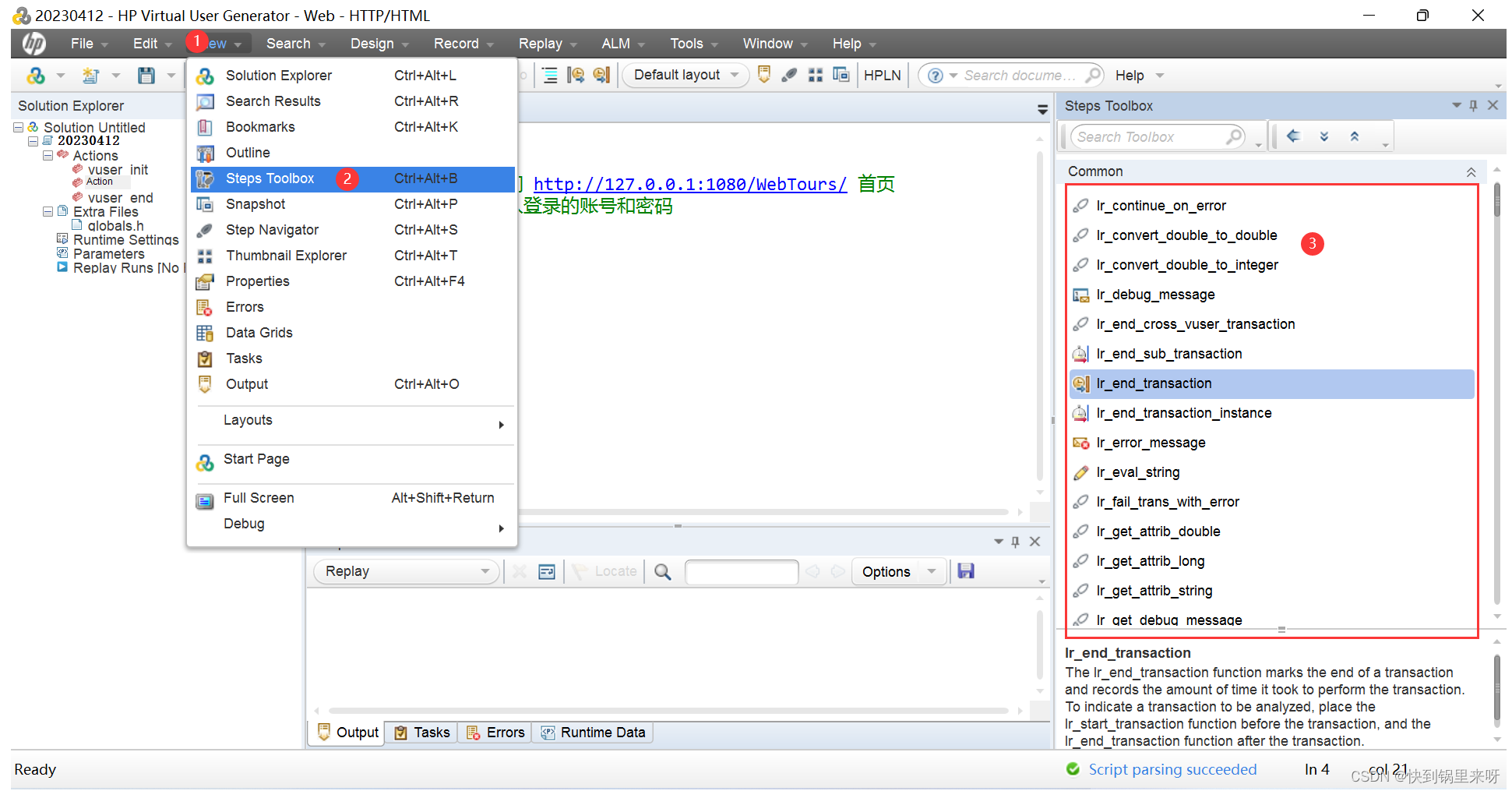Choose Steps Toolbox menu entry
Viewport: 1512px width, 791px height.
tap(352, 178)
